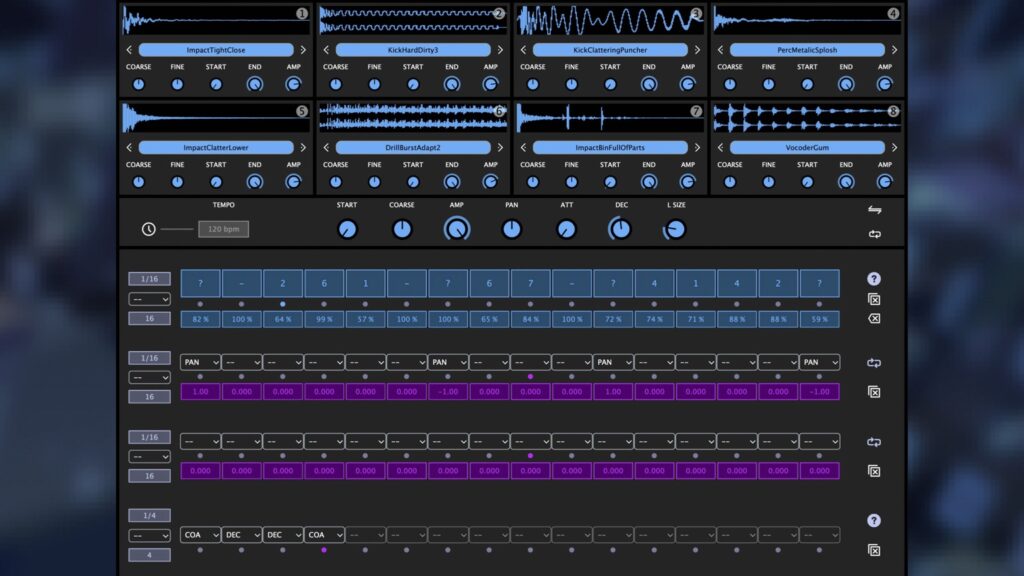Image resolution: width=1024 pixels, height=576 pixels.
Task: Toggle step dot under first PAN dropdown
Action: (x=200, y=377)
